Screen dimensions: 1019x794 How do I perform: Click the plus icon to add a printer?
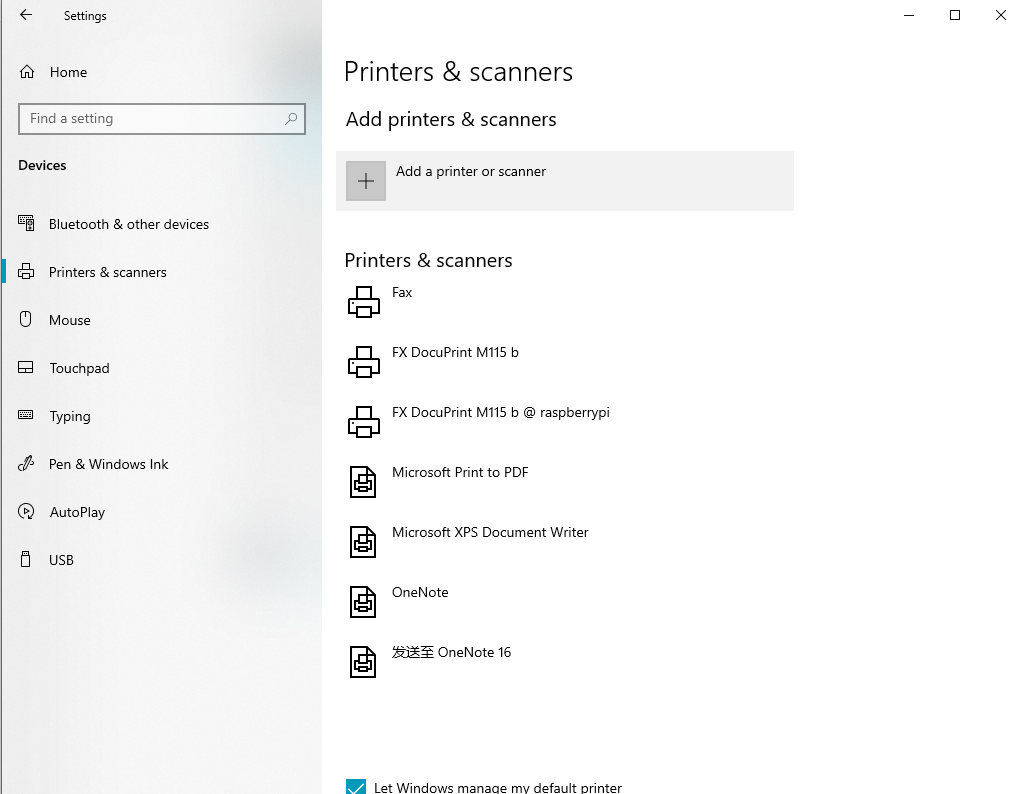366,181
